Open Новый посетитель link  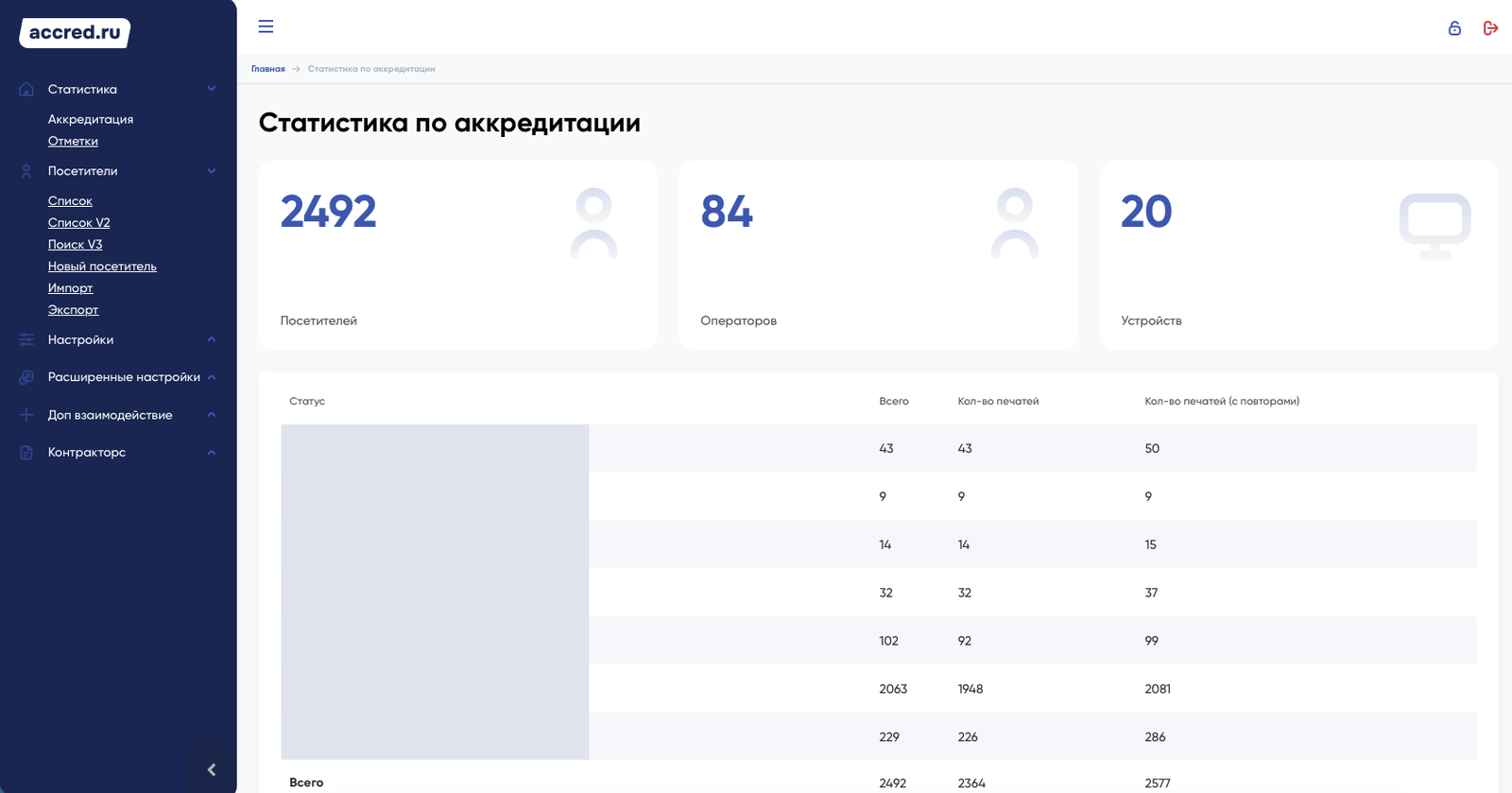tap(102, 267)
